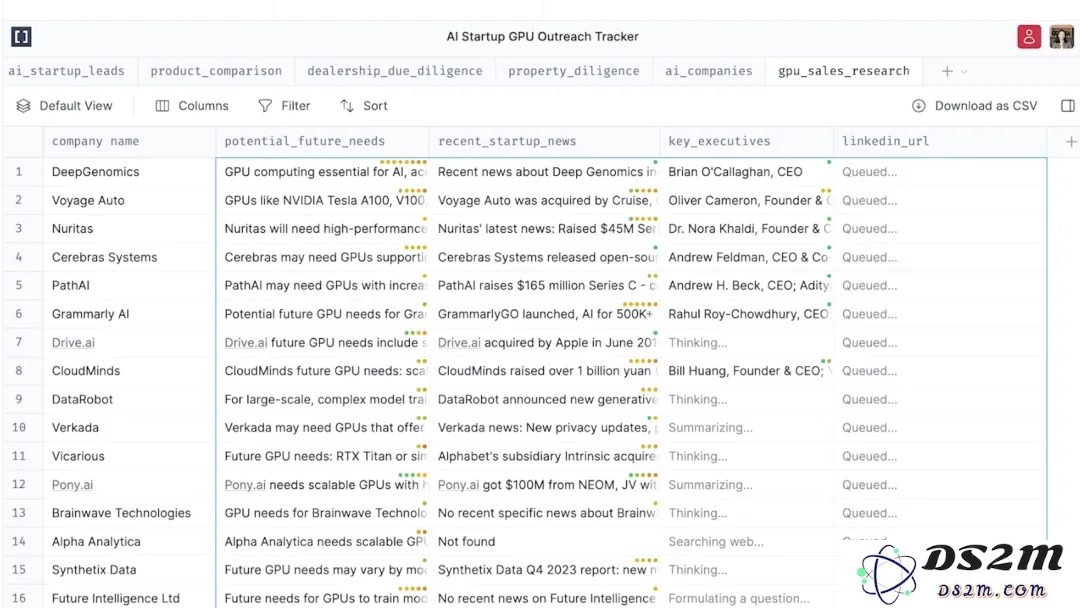This screenshot has width=1080, height=608.
Task: Click Formulating a question... executives cell
Action: click(x=747, y=598)
